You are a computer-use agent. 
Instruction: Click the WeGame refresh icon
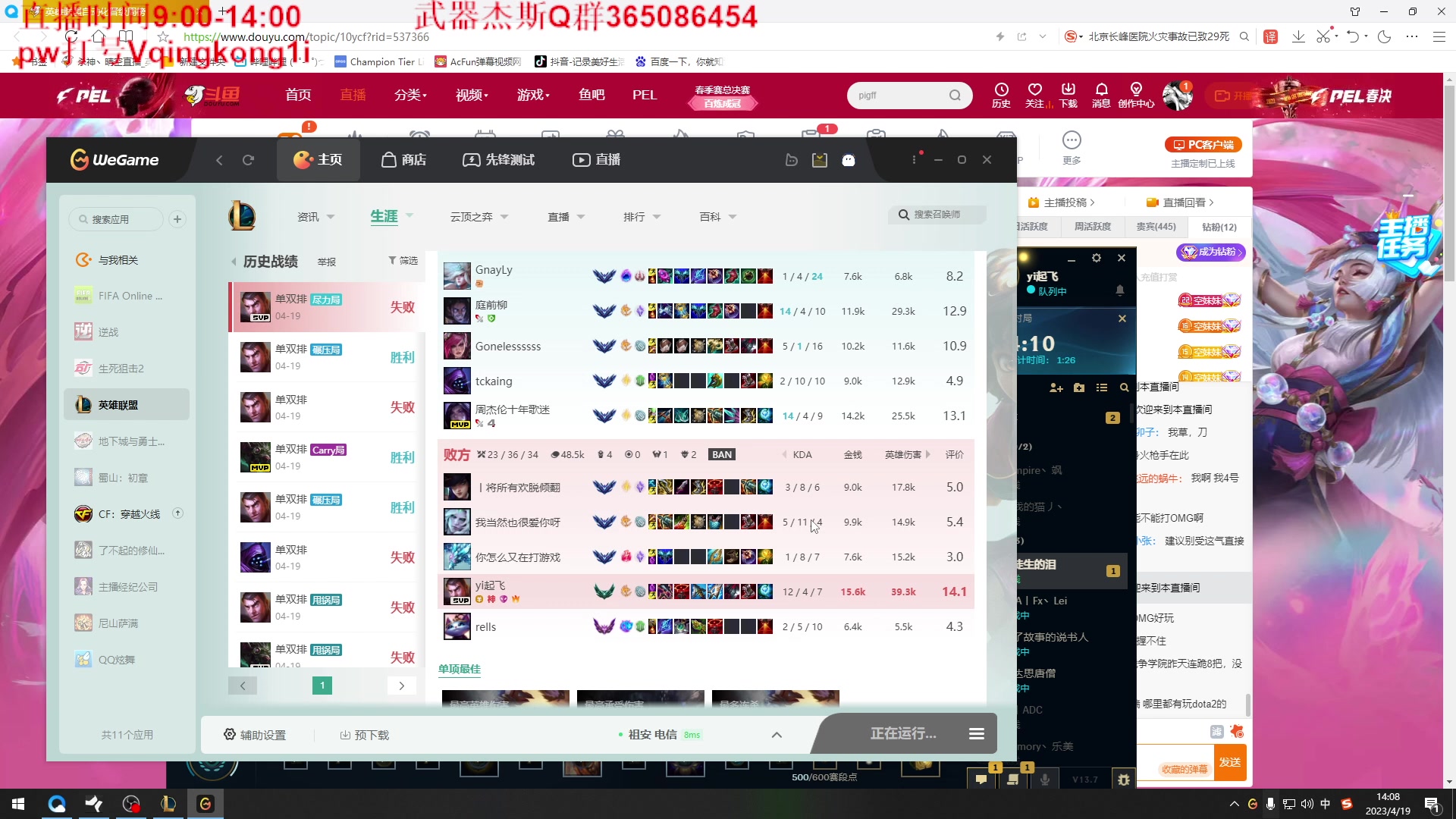click(x=248, y=160)
